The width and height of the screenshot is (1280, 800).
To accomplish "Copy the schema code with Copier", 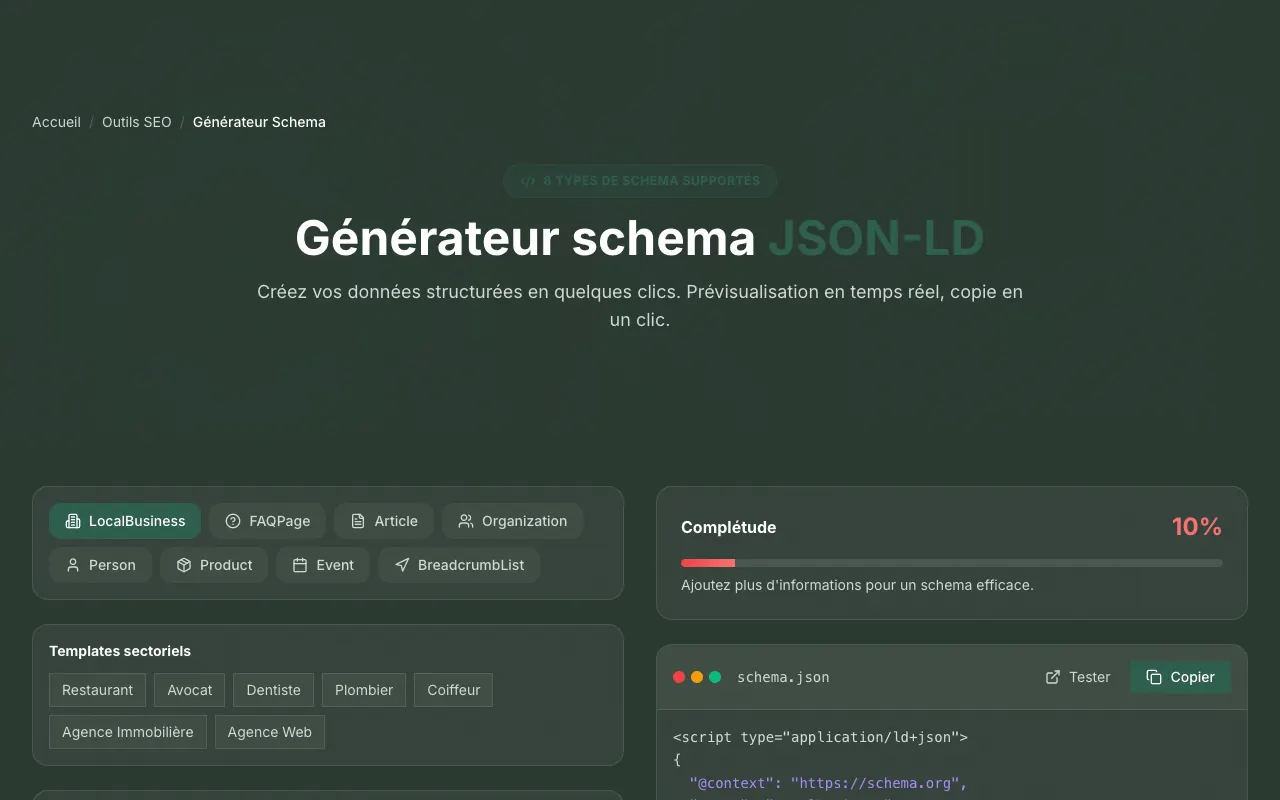I will click(1181, 677).
